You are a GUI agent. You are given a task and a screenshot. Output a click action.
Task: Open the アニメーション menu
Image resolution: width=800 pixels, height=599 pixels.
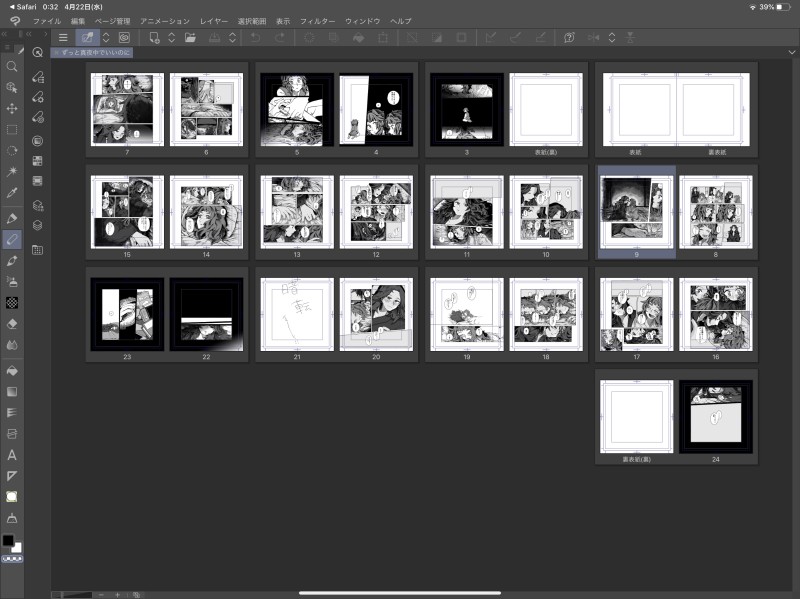[x=165, y=21]
